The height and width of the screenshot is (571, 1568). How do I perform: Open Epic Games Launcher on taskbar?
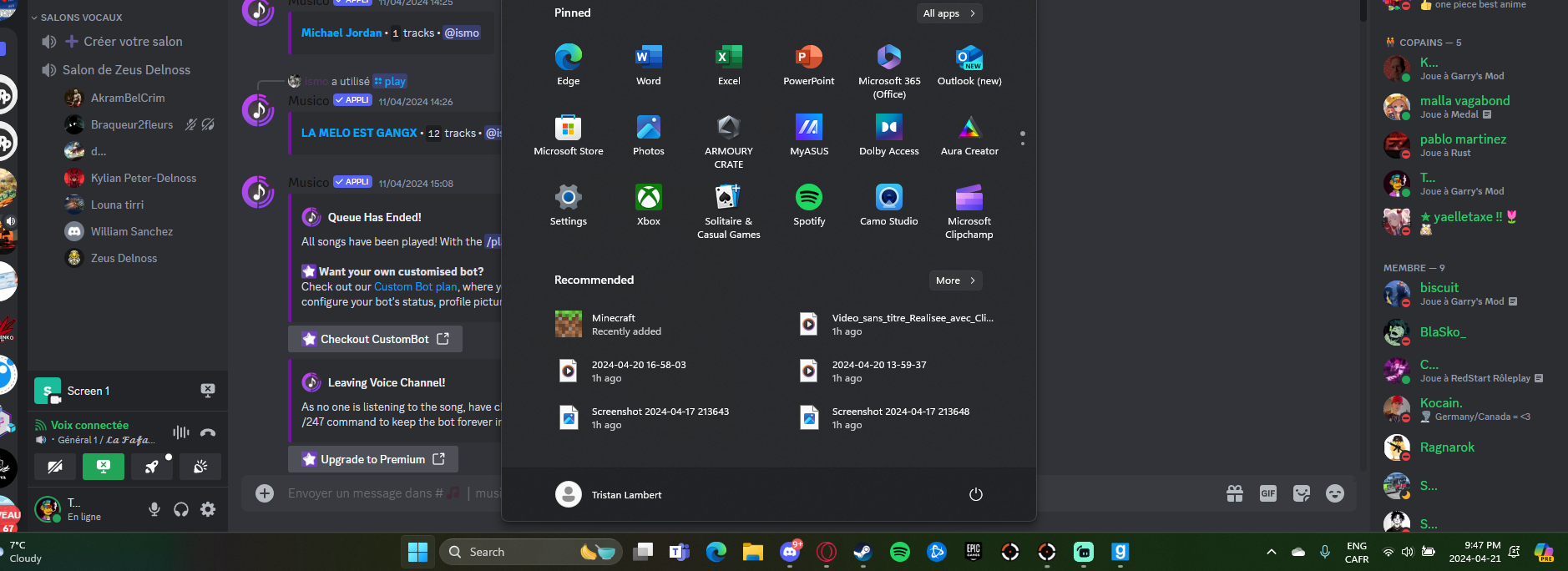coord(974,552)
